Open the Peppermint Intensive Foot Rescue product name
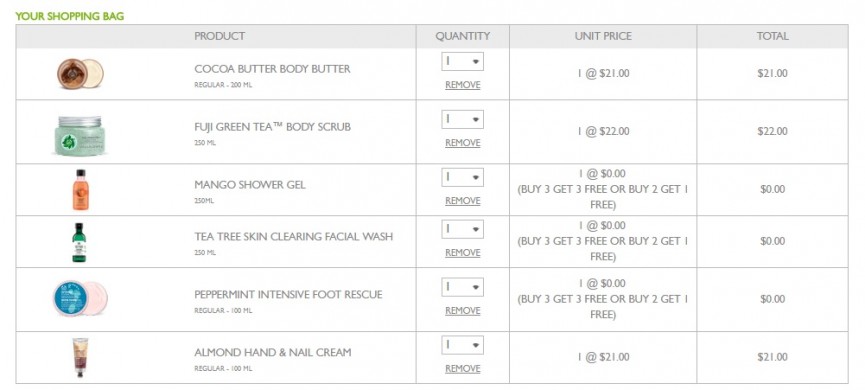Image resolution: width=865 pixels, height=390 pixels. click(288, 295)
